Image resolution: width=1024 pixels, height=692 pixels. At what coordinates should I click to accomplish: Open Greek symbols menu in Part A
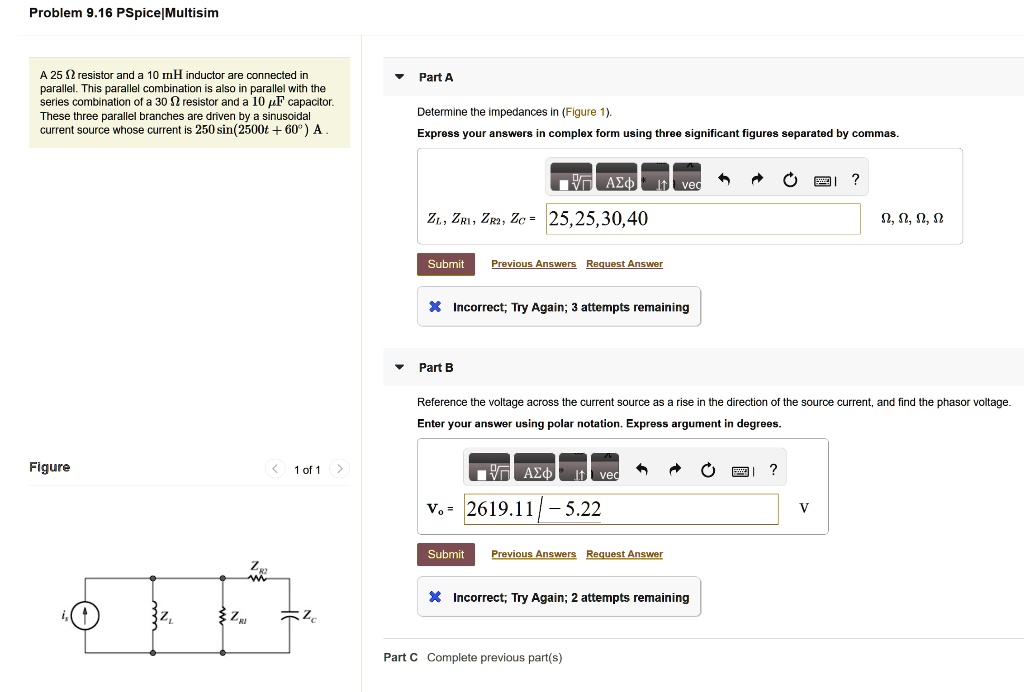coord(617,180)
